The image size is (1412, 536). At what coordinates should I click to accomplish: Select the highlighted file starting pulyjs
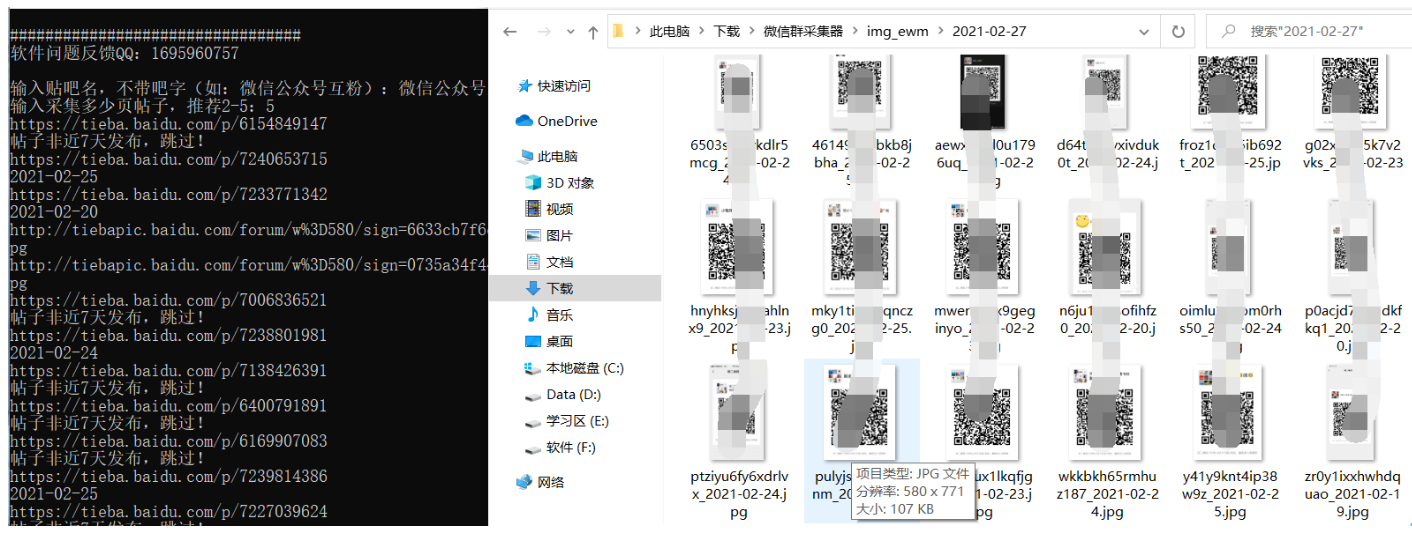point(860,441)
